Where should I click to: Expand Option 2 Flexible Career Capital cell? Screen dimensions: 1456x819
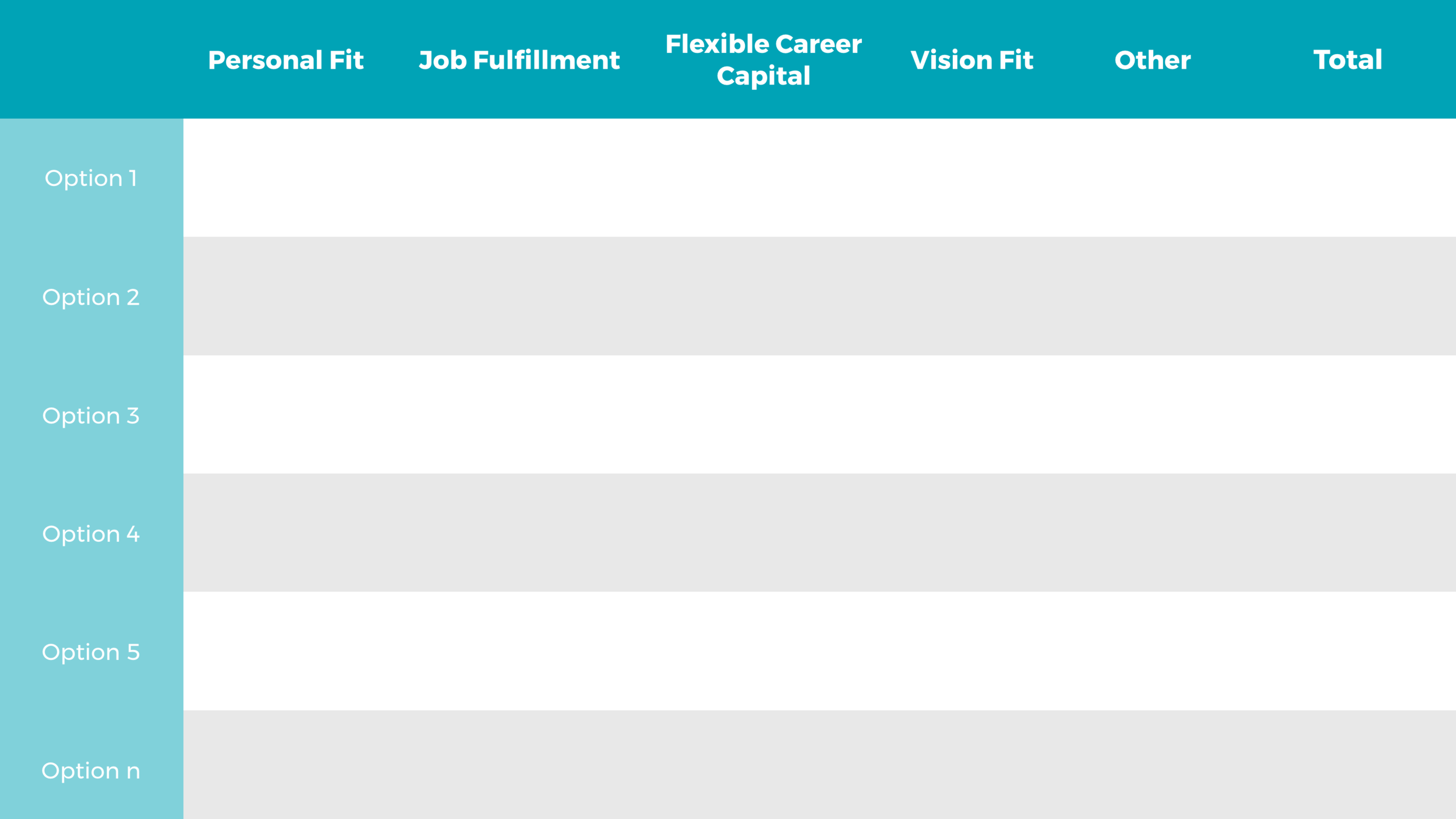coord(765,296)
